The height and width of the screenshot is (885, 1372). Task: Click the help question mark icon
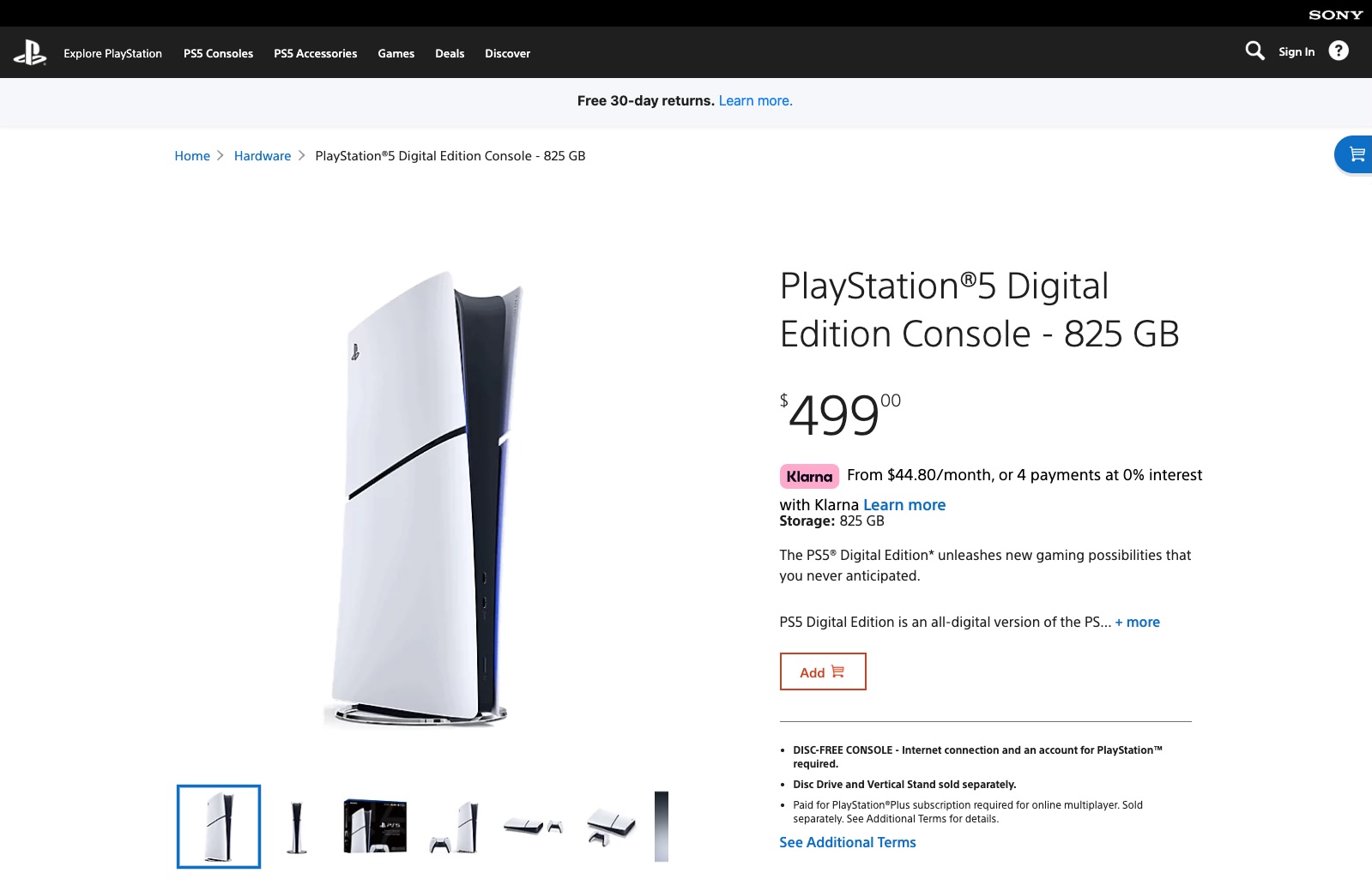pos(1338,51)
